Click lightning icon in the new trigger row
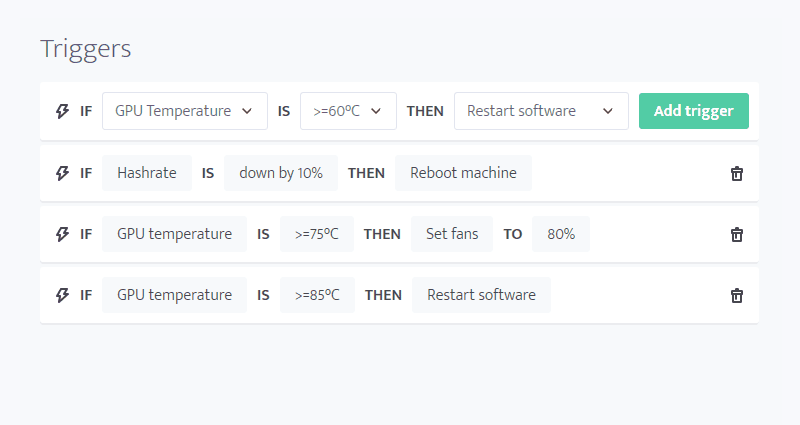Screen dimensions: 800x425 (x=62, y=111)
